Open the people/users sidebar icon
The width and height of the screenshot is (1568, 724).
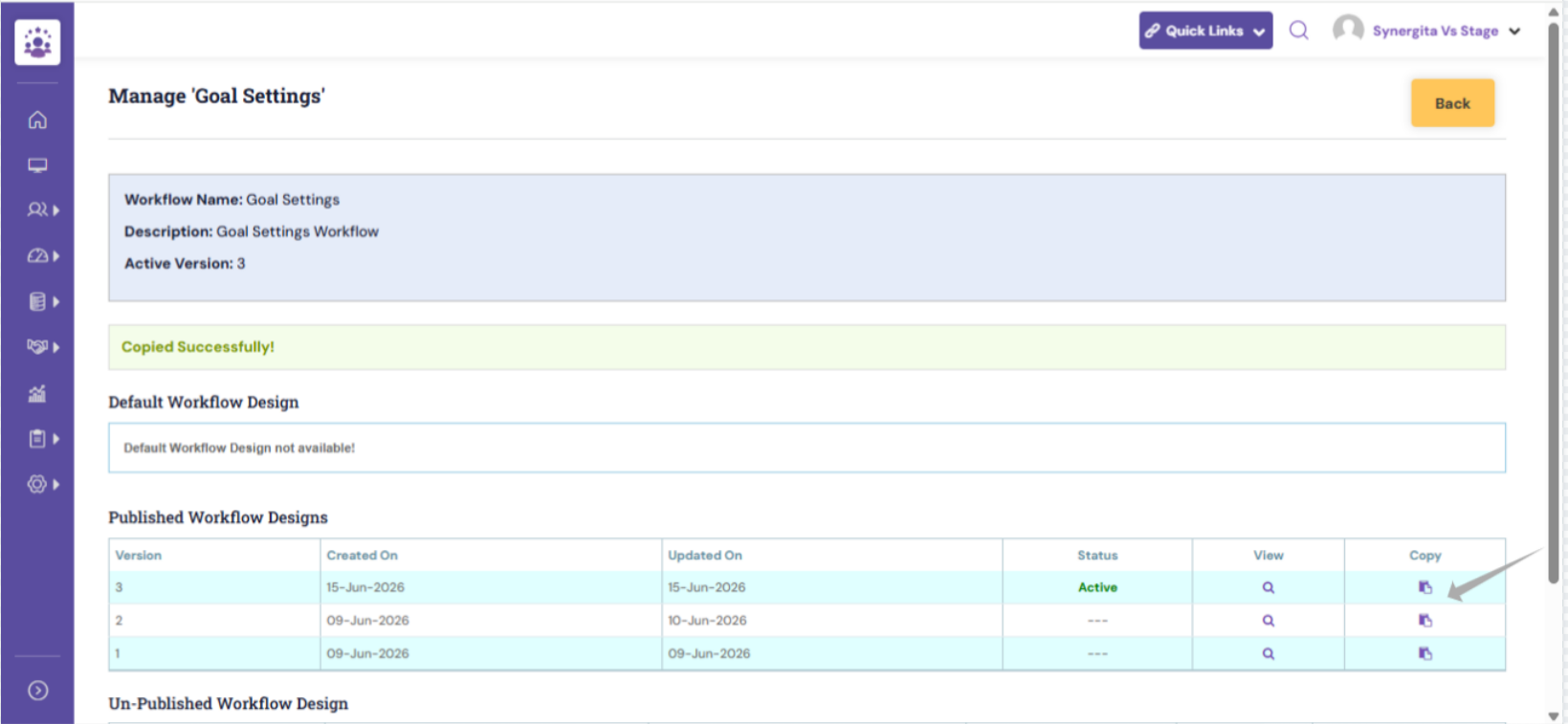pos(37,209)
